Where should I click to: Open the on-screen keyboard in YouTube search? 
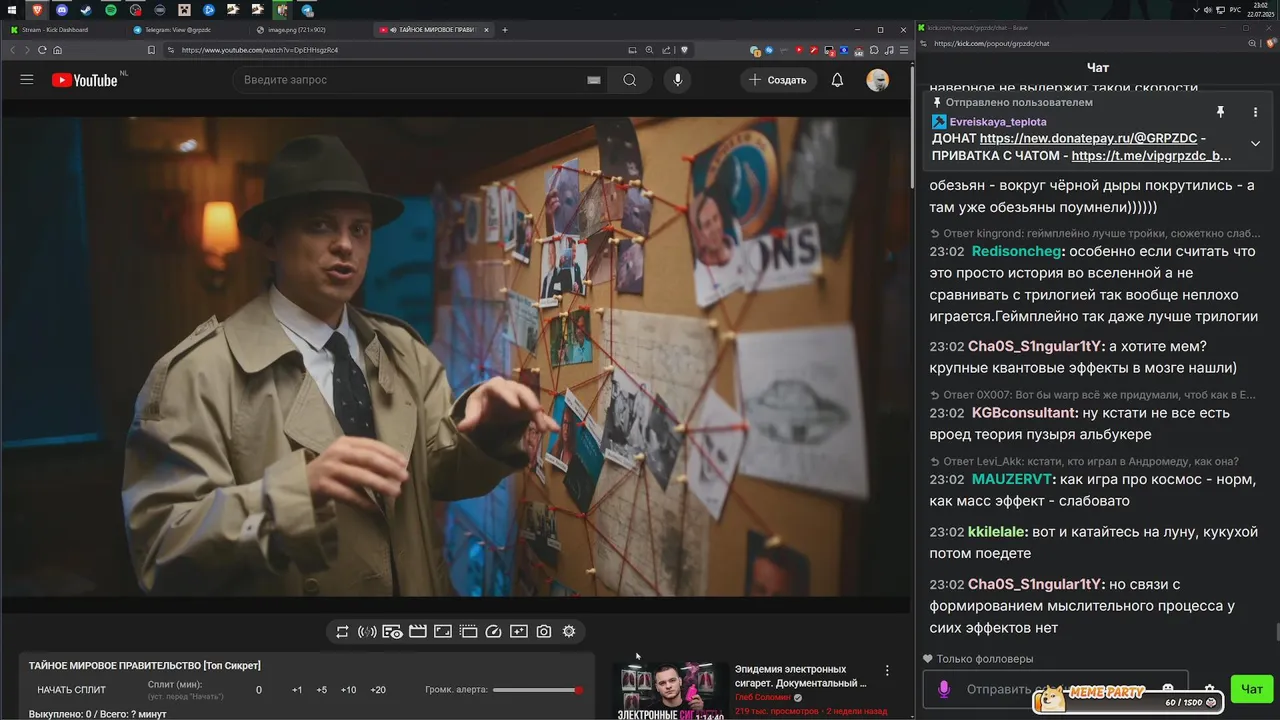coord(594,80)
